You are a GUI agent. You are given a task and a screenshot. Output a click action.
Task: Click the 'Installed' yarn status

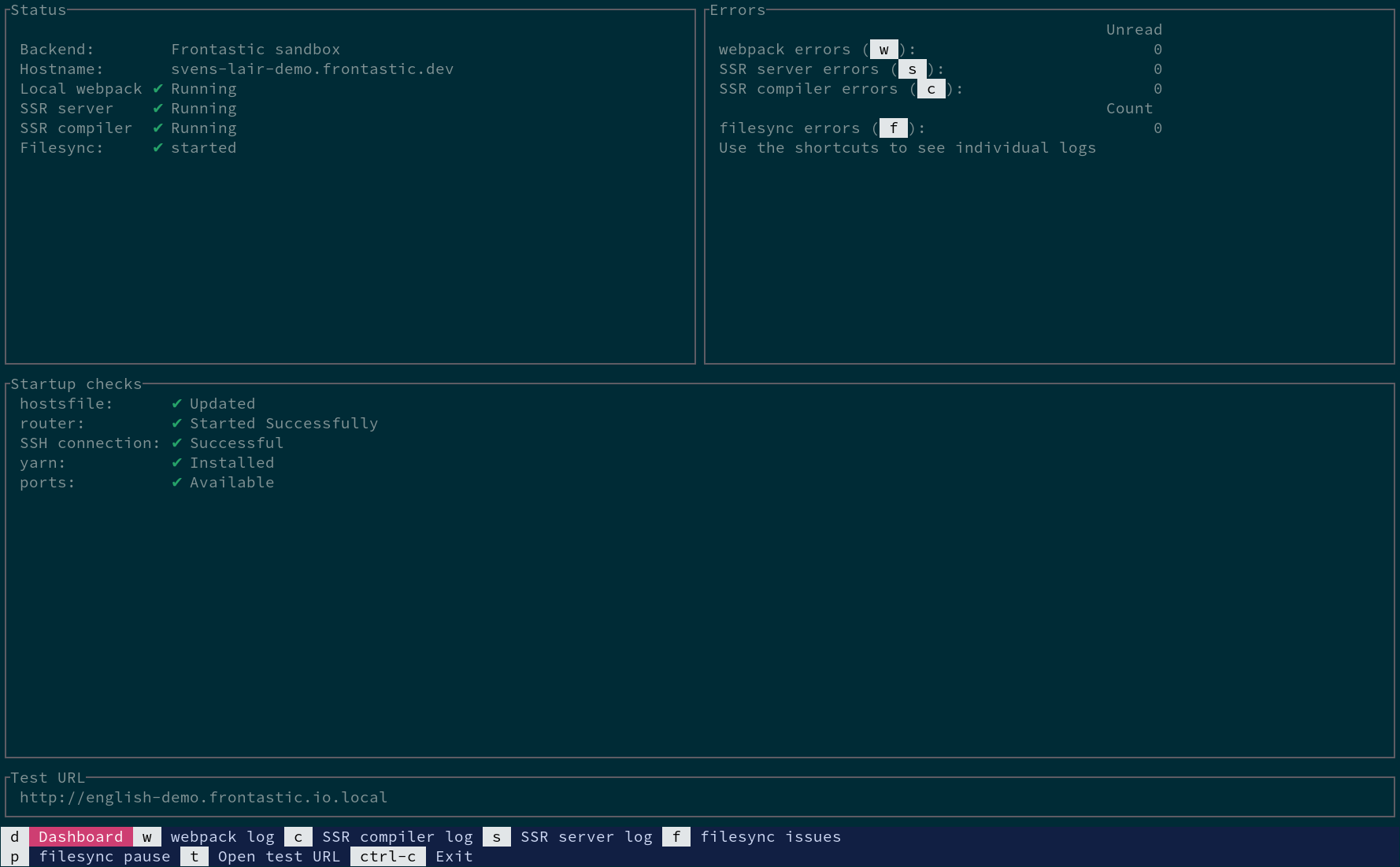(x=232, y=462)
